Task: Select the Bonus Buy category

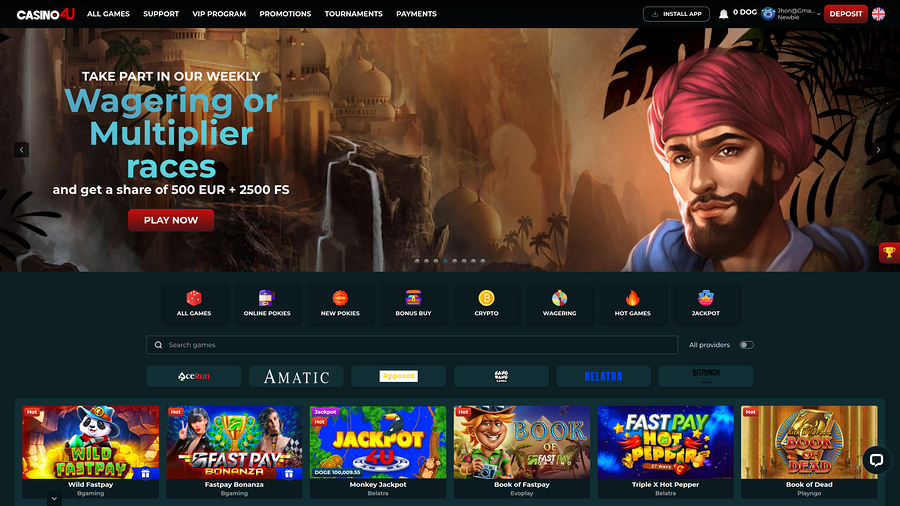Action: coord(413,303)
